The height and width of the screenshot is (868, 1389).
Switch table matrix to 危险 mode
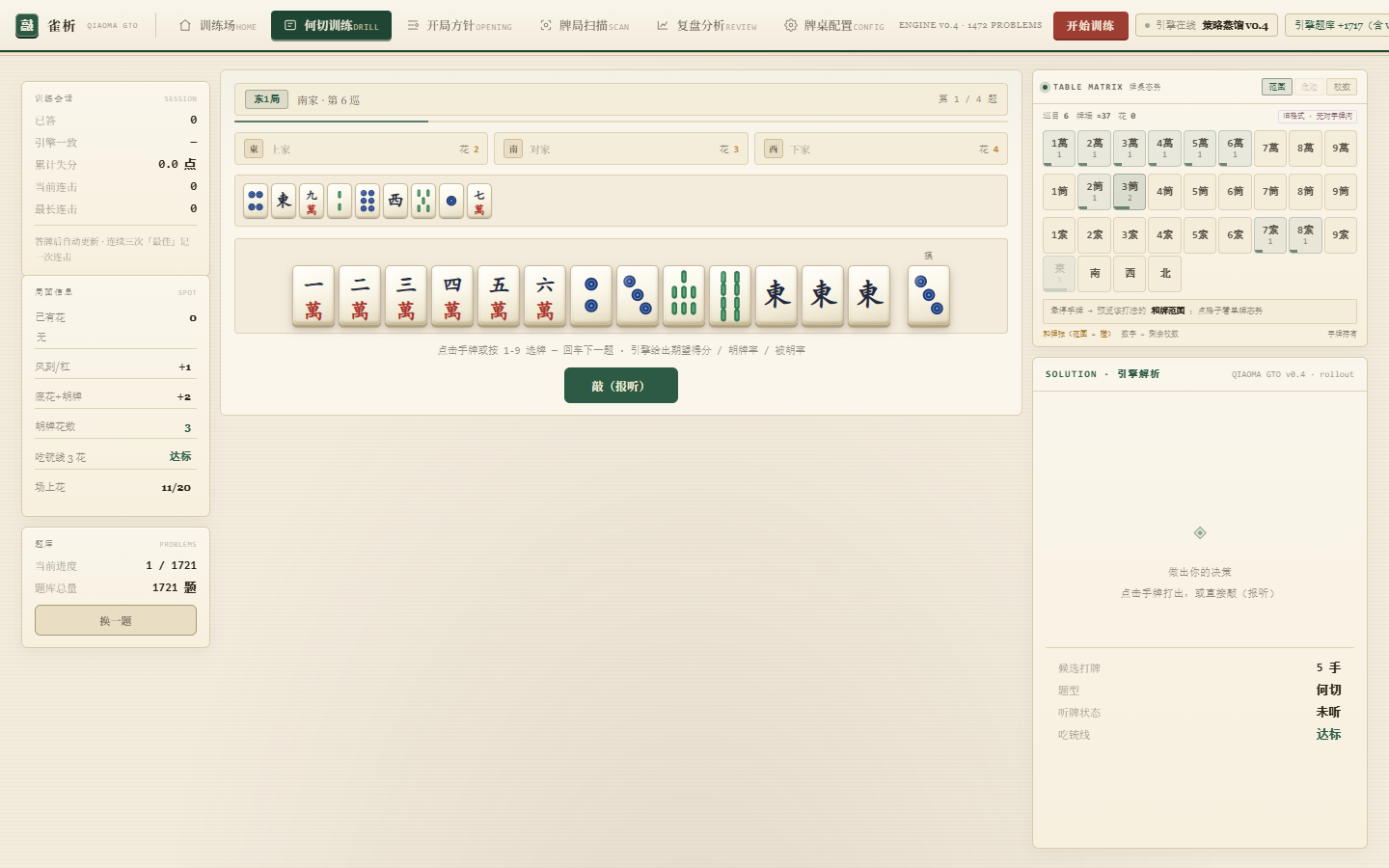pyautogui.click(x=1309, y=87)
